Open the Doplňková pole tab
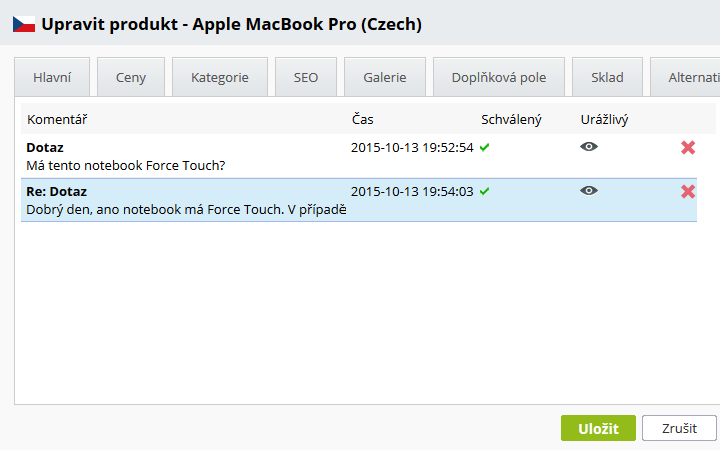Viewport: 720px width, 450px height. pos(499,77)
